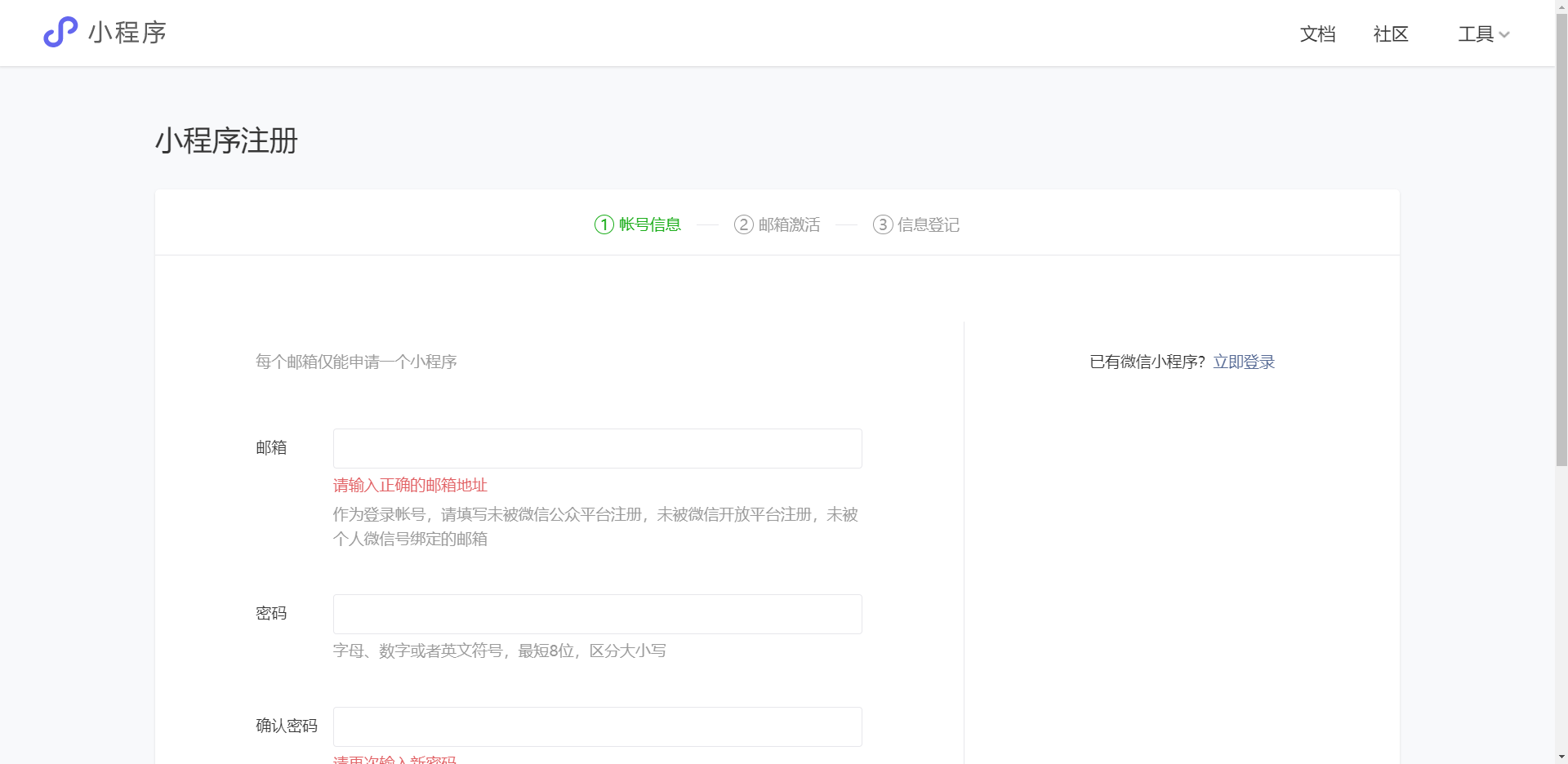Click the 小程序 logo icon
This screenshot has width=1568, height=764.
pos(60,33)
